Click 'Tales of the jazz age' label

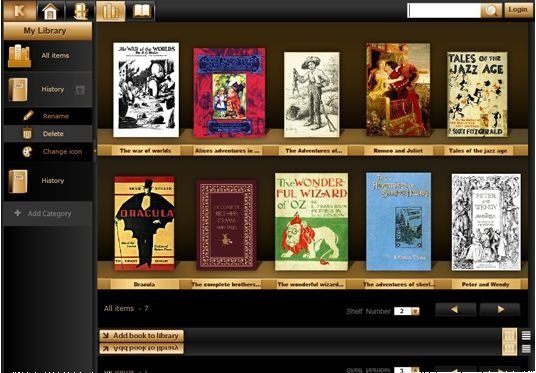pos(478,150)
